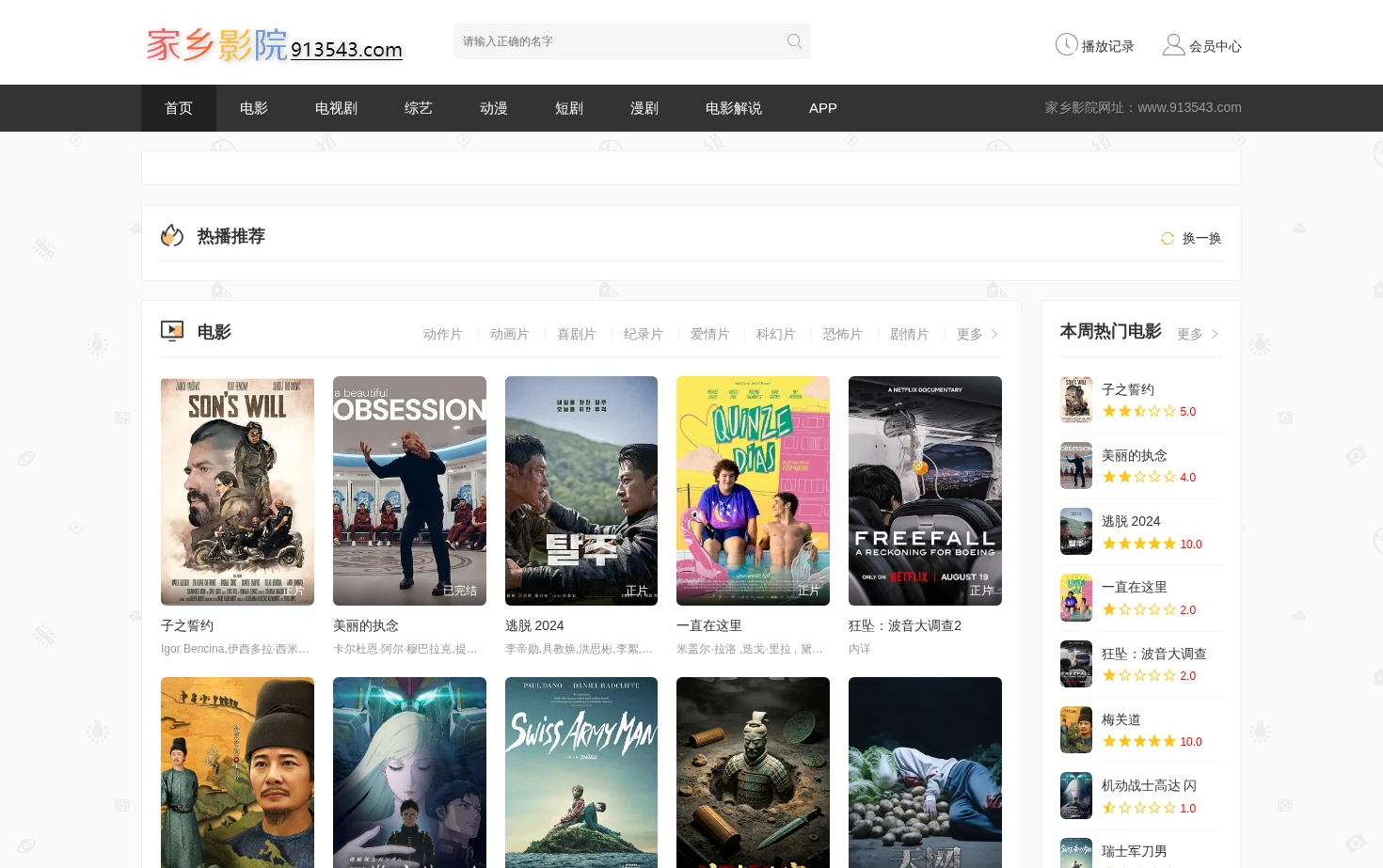
Task: Open the Swiss Army Man poster
Action: tap(581, 772)
